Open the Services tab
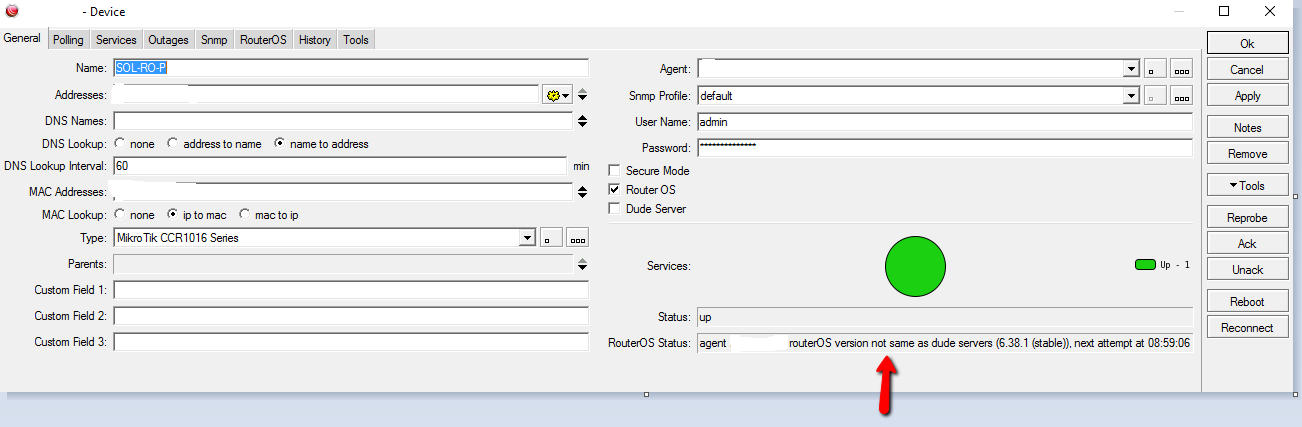 116,40
